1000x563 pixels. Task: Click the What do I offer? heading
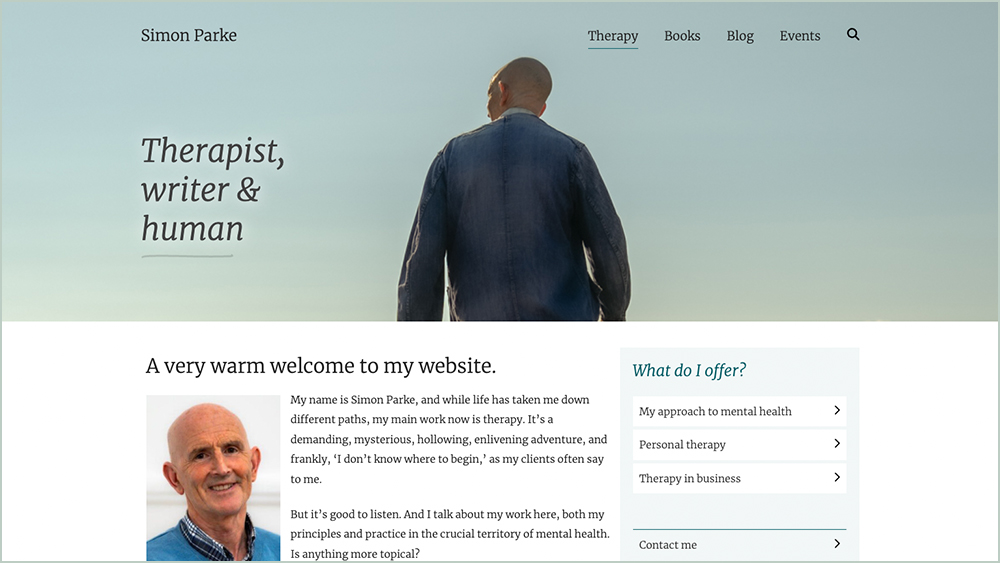tap(689, 370)
